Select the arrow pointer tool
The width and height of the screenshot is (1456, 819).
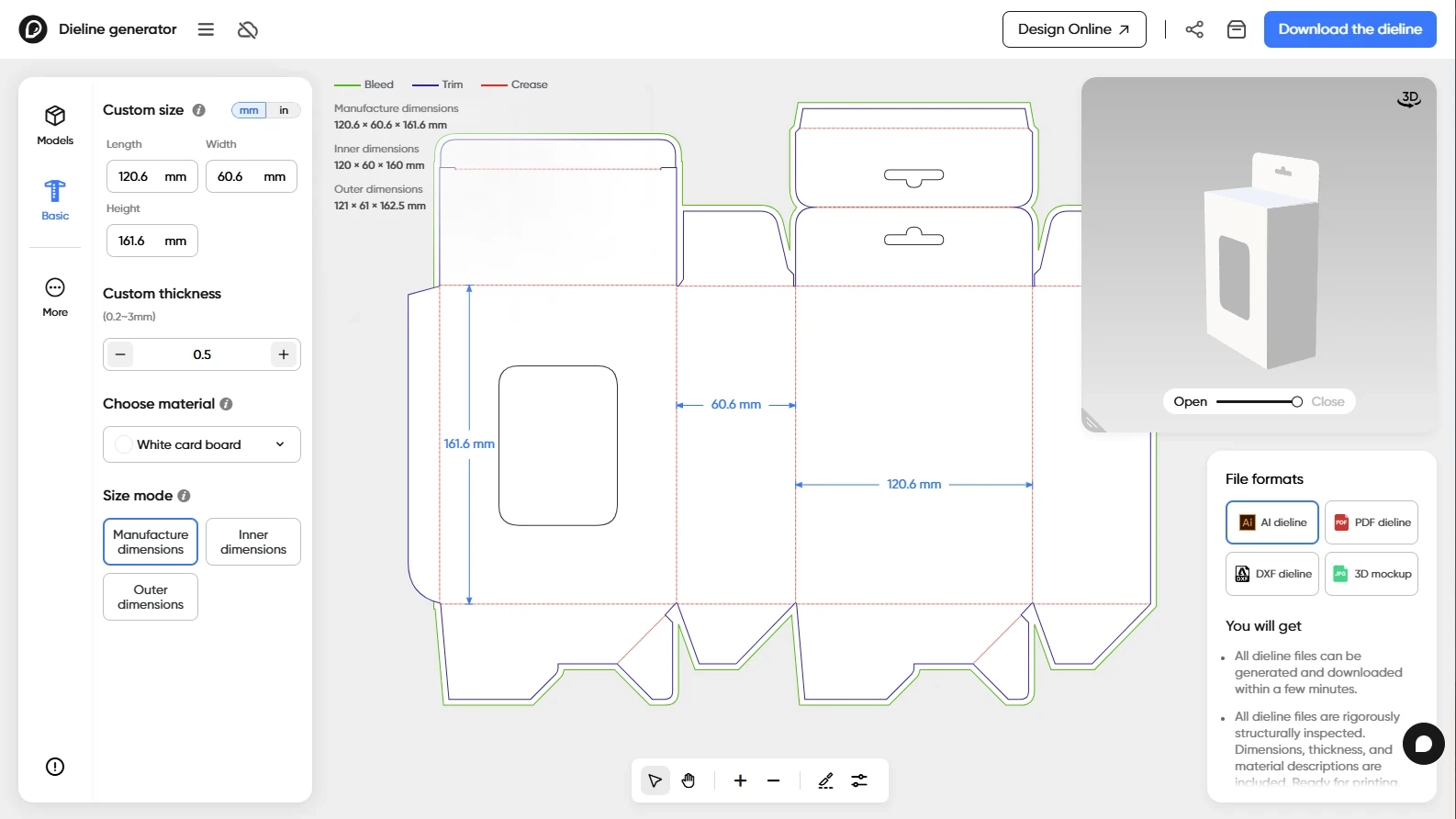point(655,780)
